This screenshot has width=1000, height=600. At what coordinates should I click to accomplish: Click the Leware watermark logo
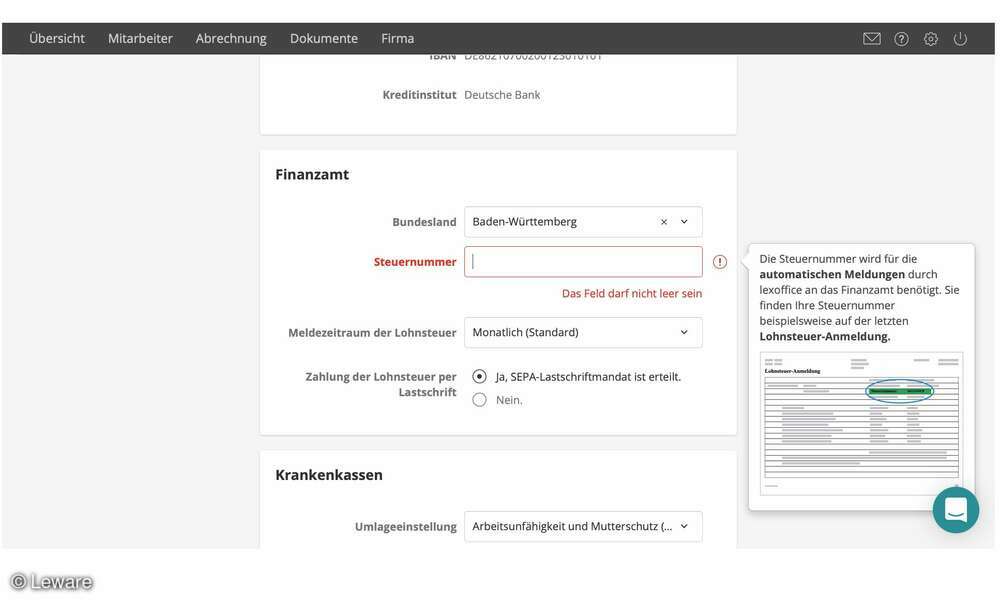[50, 581]
